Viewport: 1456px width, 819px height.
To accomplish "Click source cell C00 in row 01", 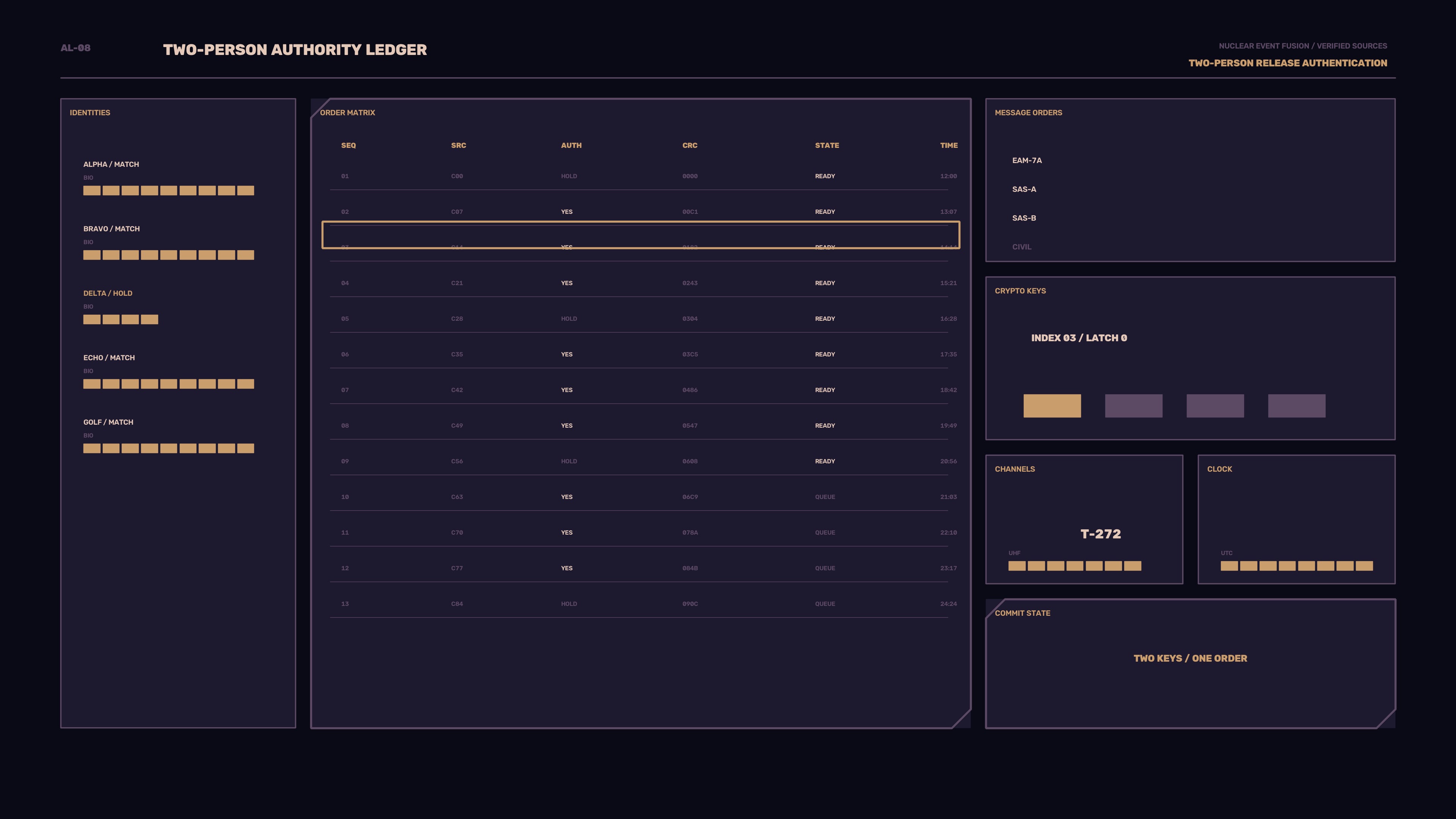I will click(x=457, y=176).
